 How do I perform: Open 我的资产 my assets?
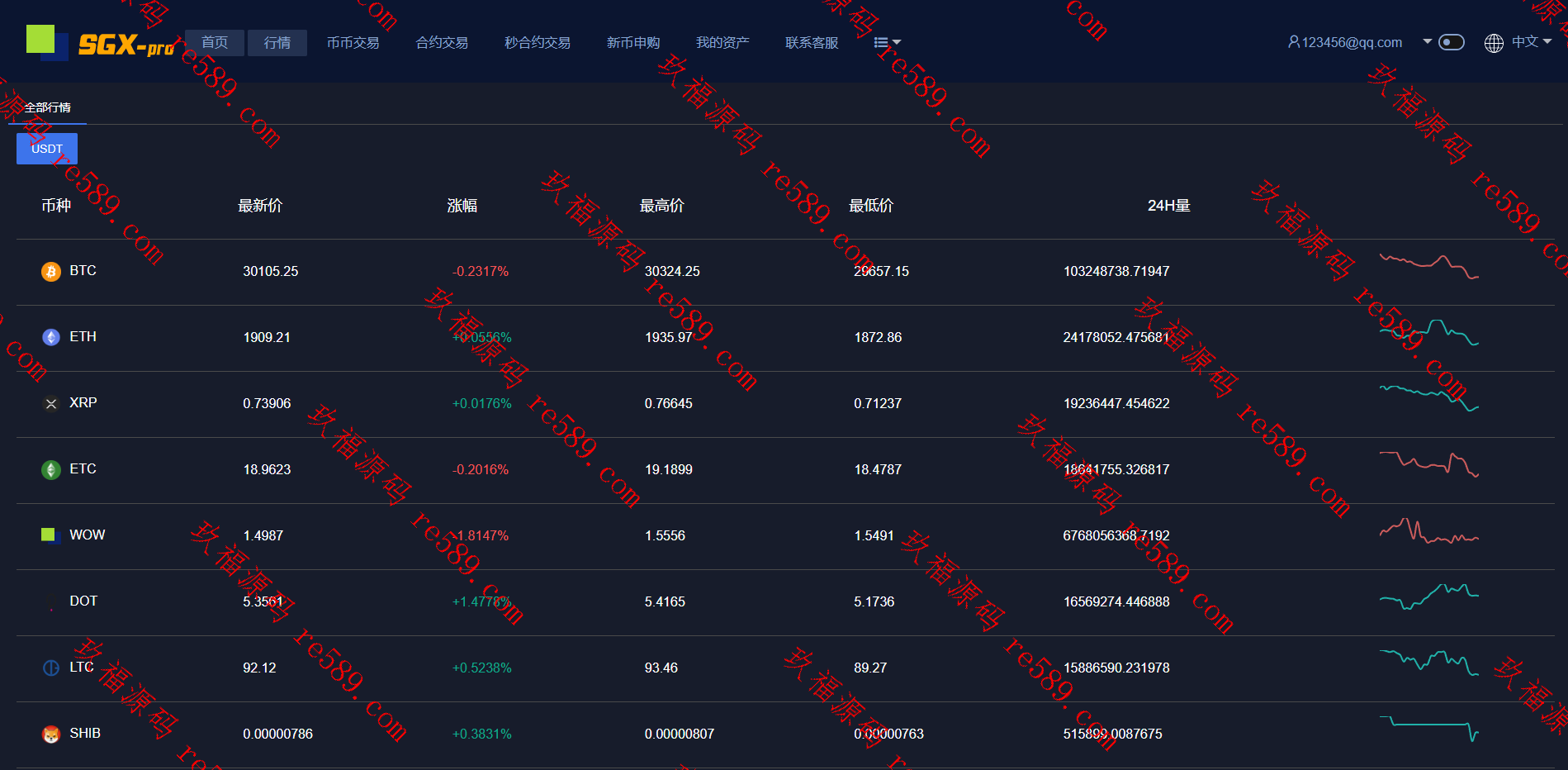click(x=722, y=43)
